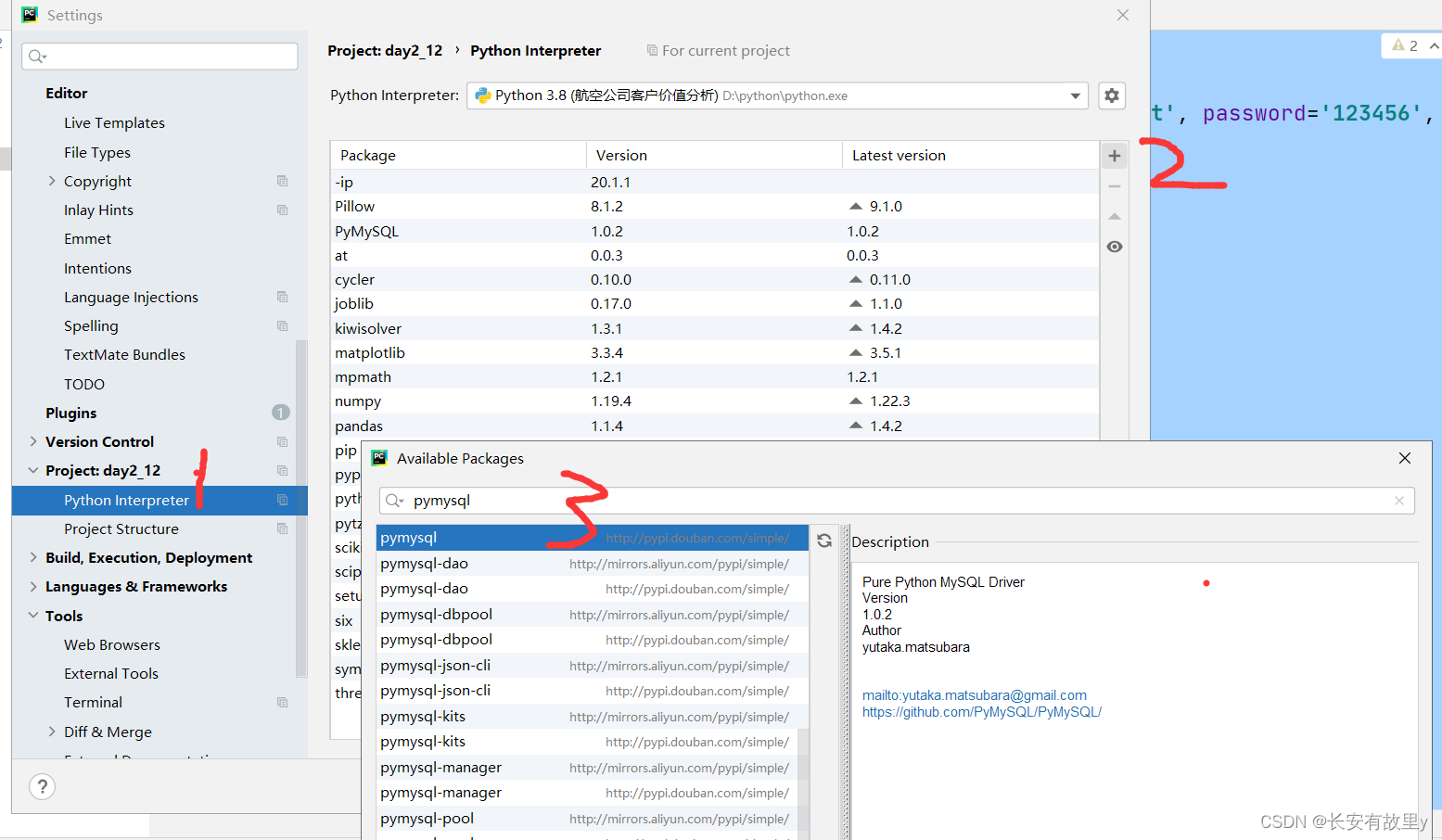The image size is (1442, 840).
Task: Collapse the Project: day2_12 section
Action: coord(33,470)
